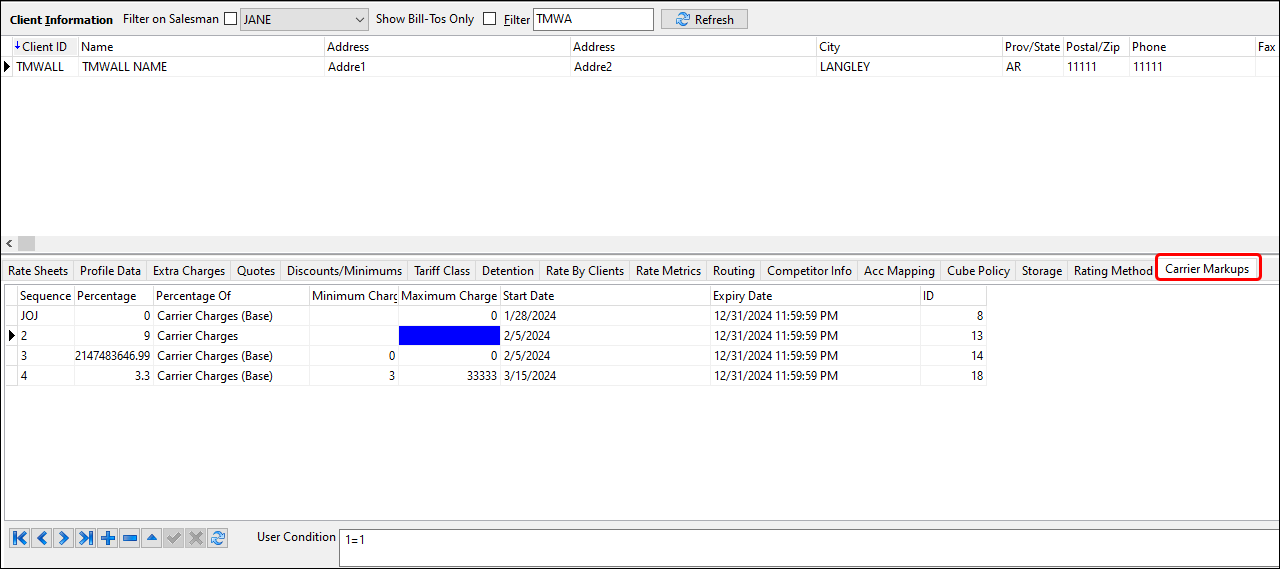1280x569 pixels.
Task: Click the Carrier Markups tab
Action: (1207, 269)
